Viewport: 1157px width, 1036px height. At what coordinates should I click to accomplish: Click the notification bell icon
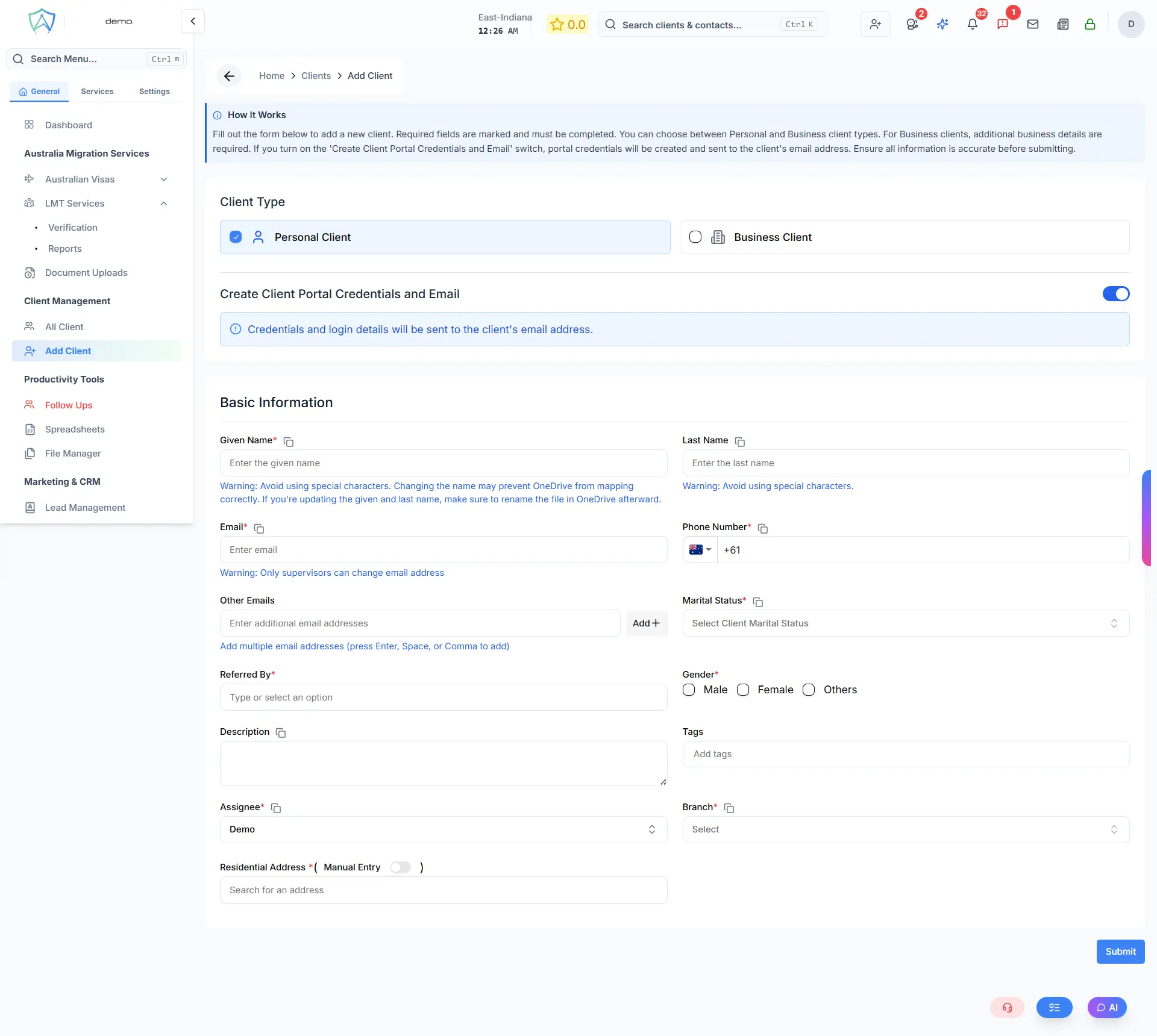point(972,24)
